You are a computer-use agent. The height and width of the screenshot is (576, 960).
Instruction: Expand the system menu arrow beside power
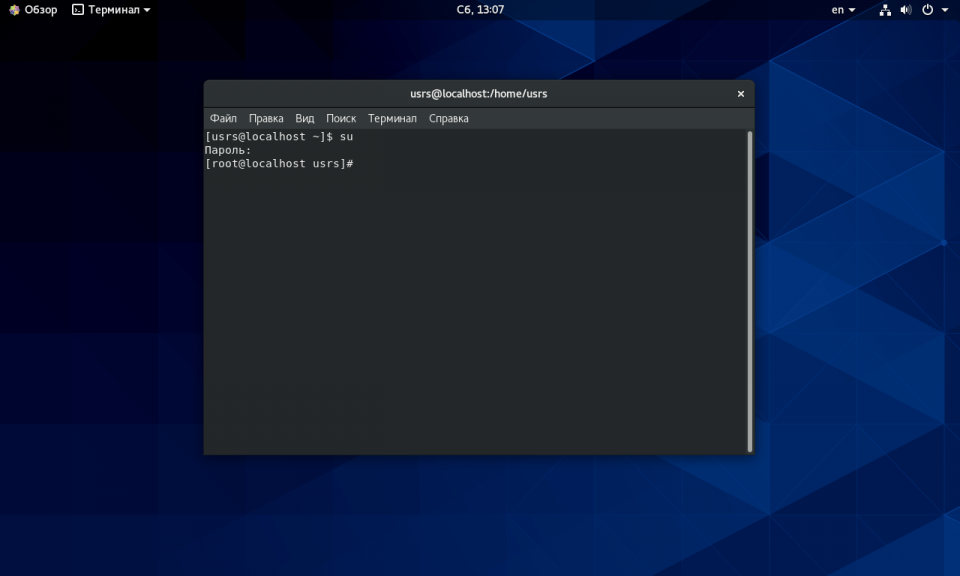[945, 10]
